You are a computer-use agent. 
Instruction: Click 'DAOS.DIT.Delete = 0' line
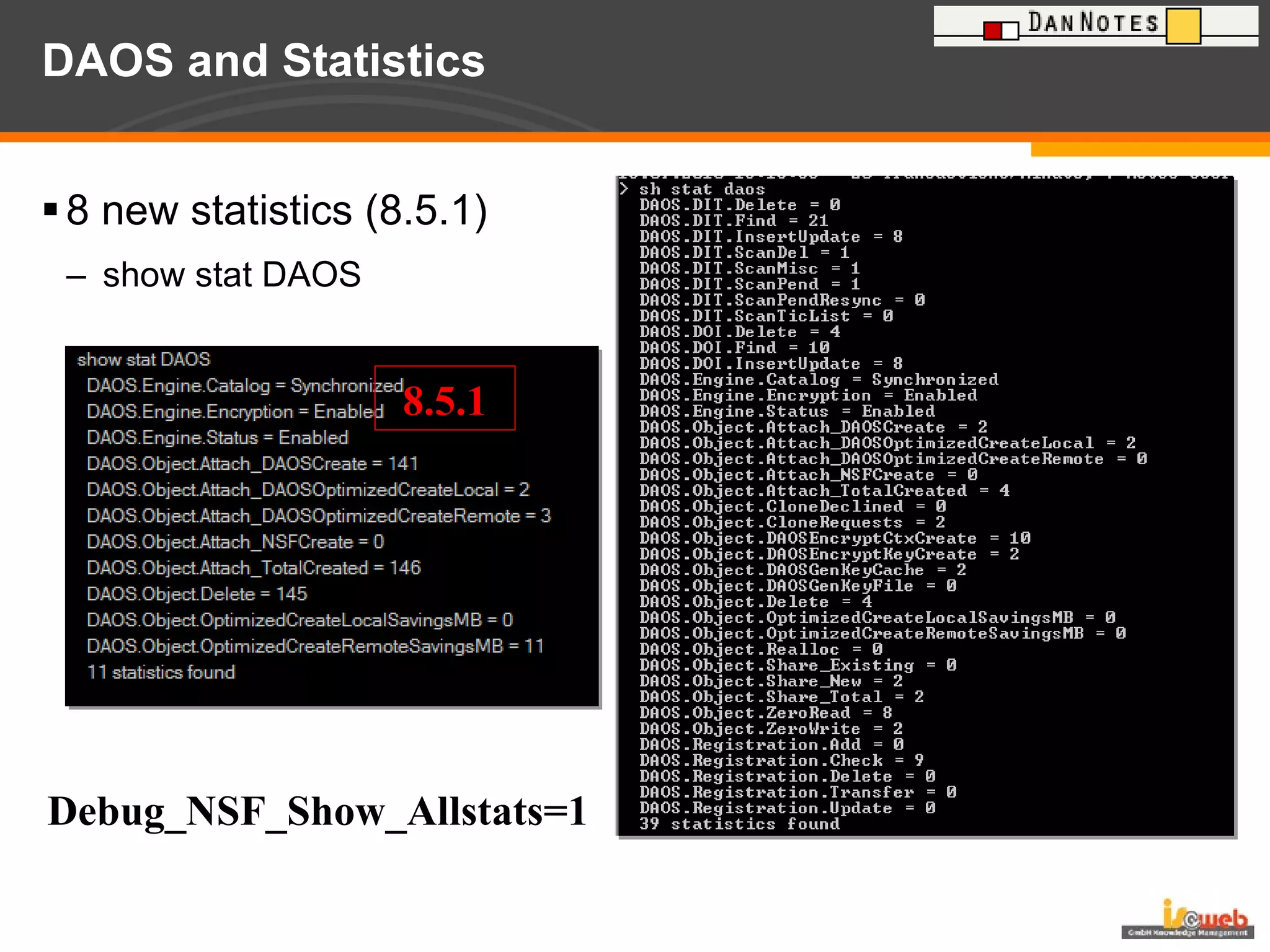coord(740,205)
